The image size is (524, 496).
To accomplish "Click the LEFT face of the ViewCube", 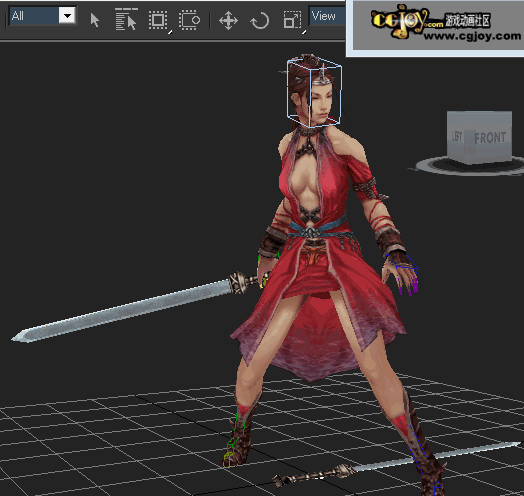I will [x=458, y=136].
